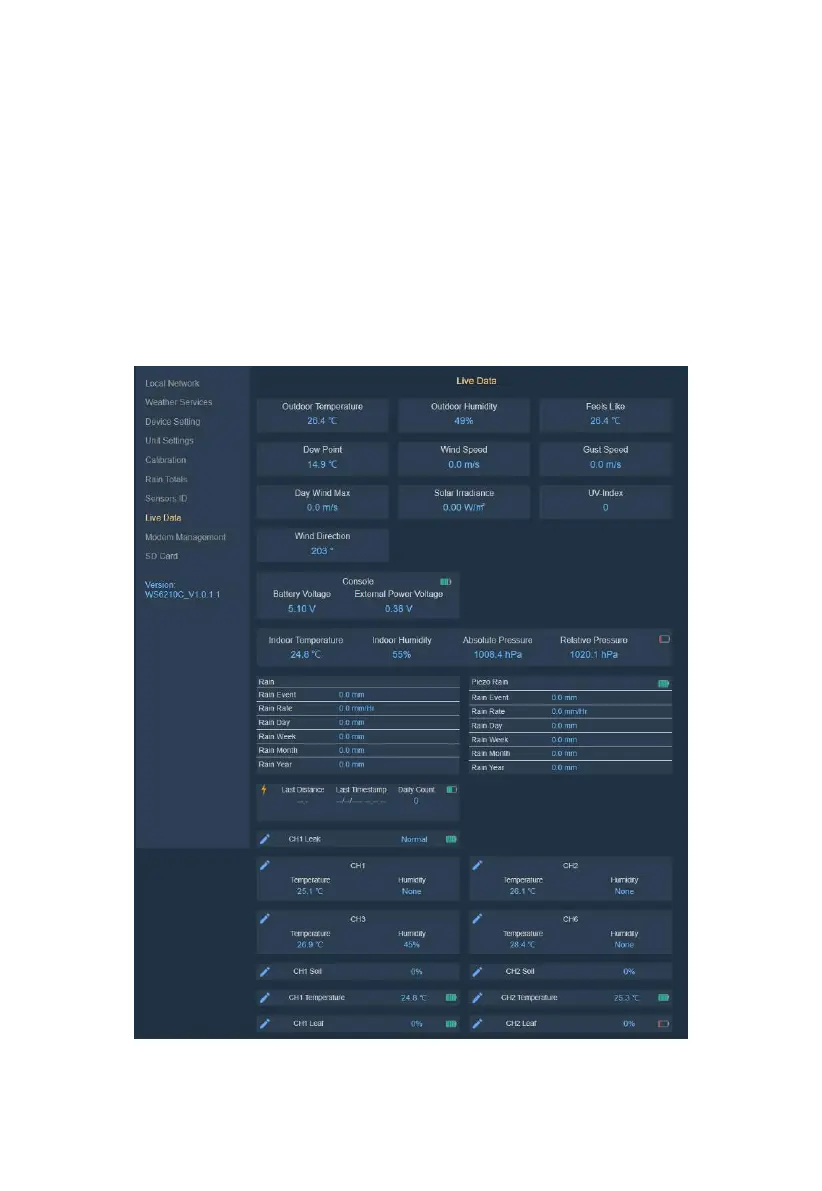Click the pencil edit icon for CH1 Leak
The height and width of the screenshot is (1191, 822).
click(264, 839)
